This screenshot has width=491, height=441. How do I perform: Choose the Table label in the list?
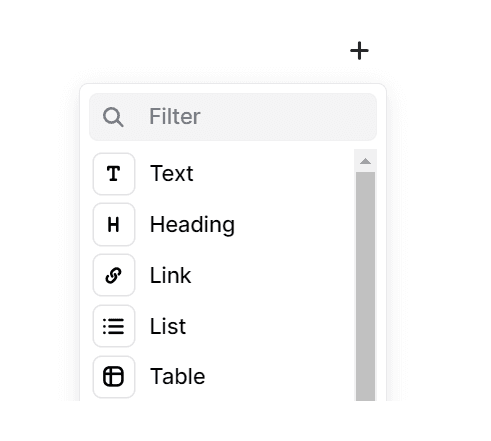coord(177,376)
